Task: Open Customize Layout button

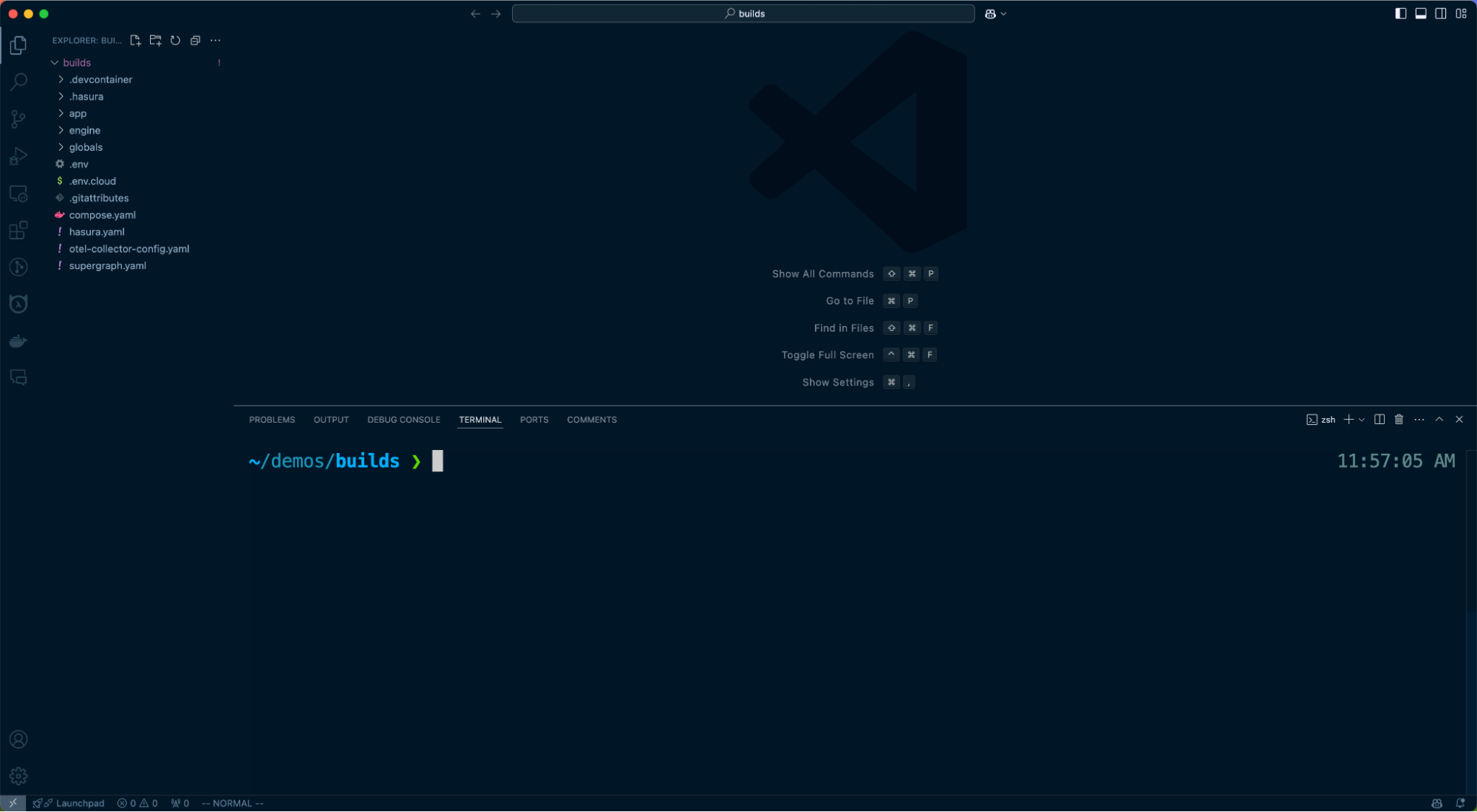Action: pyautogui.click(x=1461, y=13)
